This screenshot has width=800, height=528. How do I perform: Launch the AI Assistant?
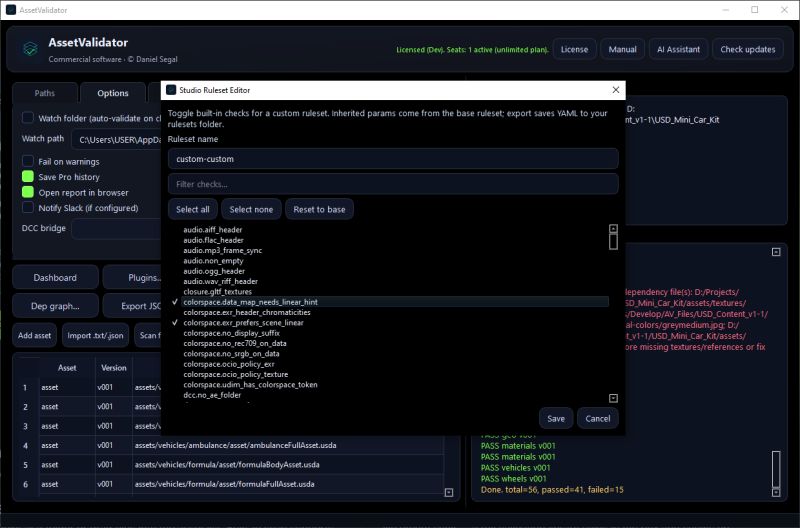coord(679,49)
